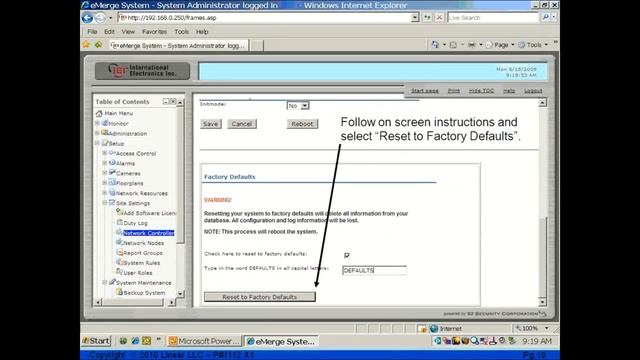Select Network Controller in the tree
Image resolution: width=640 pixels, height=360 pixels.
[x=149, y=233]
